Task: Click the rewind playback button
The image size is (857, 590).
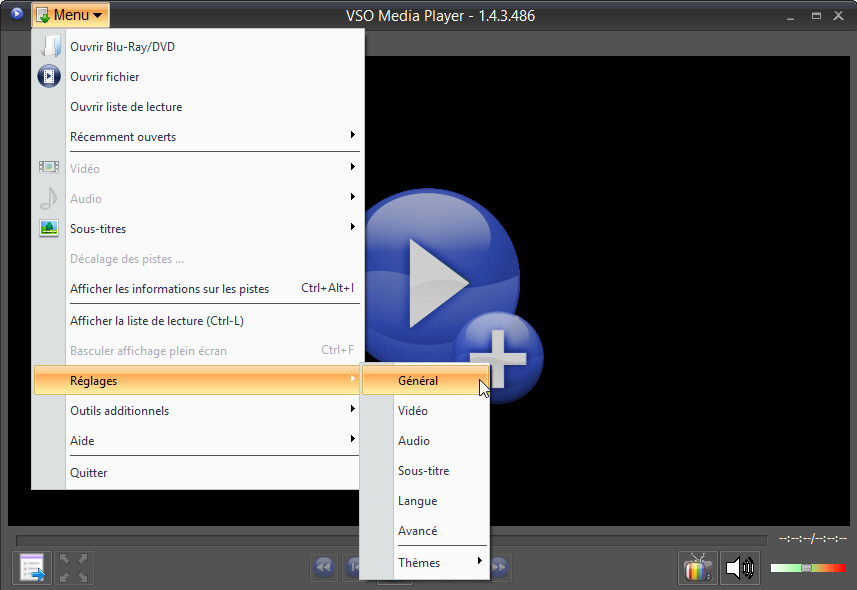Action: [324, 567]
